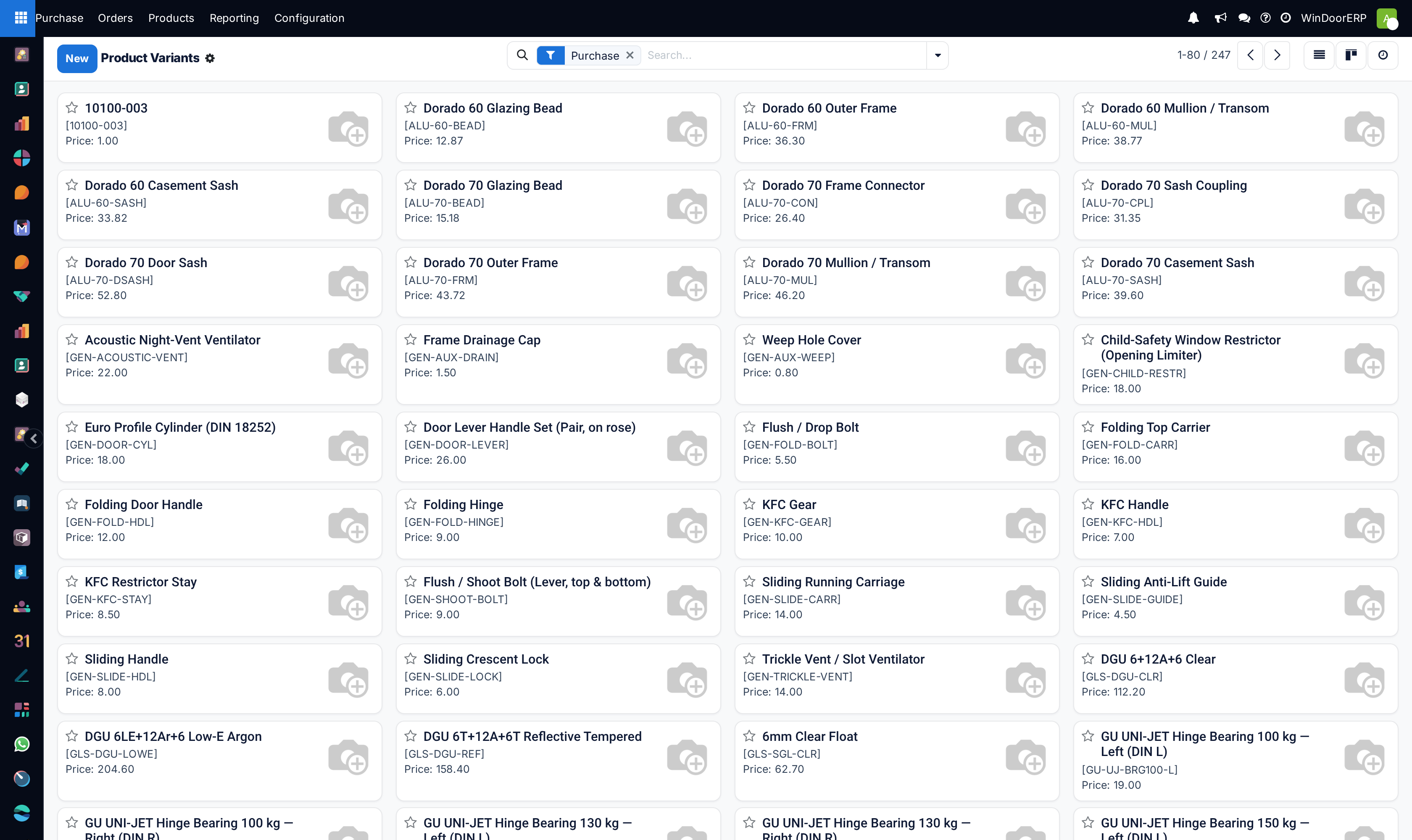Open the dollar invoice app in sidebar
Viewport: 1412px width, 840px height.
21,572
